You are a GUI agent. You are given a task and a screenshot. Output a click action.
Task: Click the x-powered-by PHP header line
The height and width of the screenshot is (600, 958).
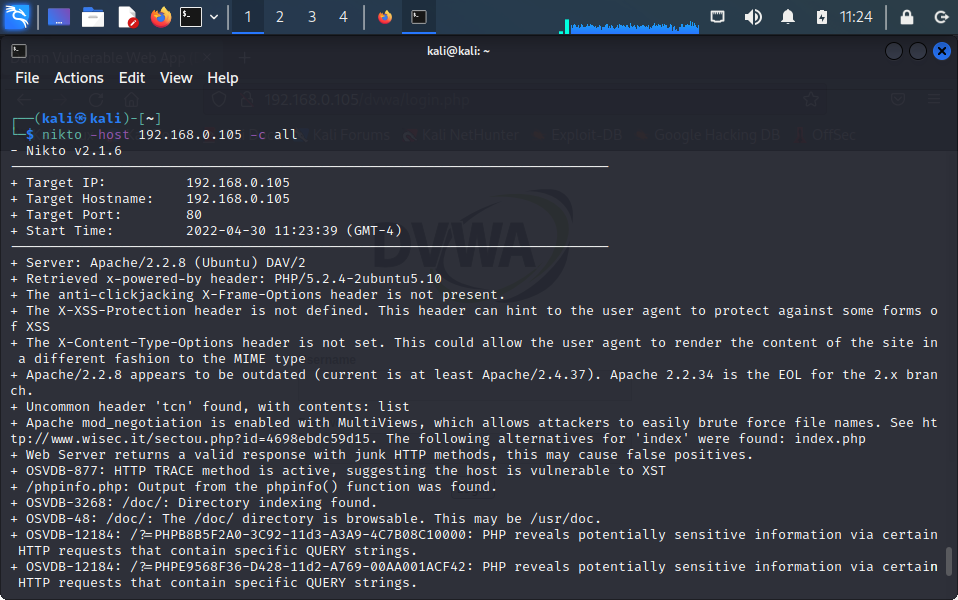tap(226, 279)
